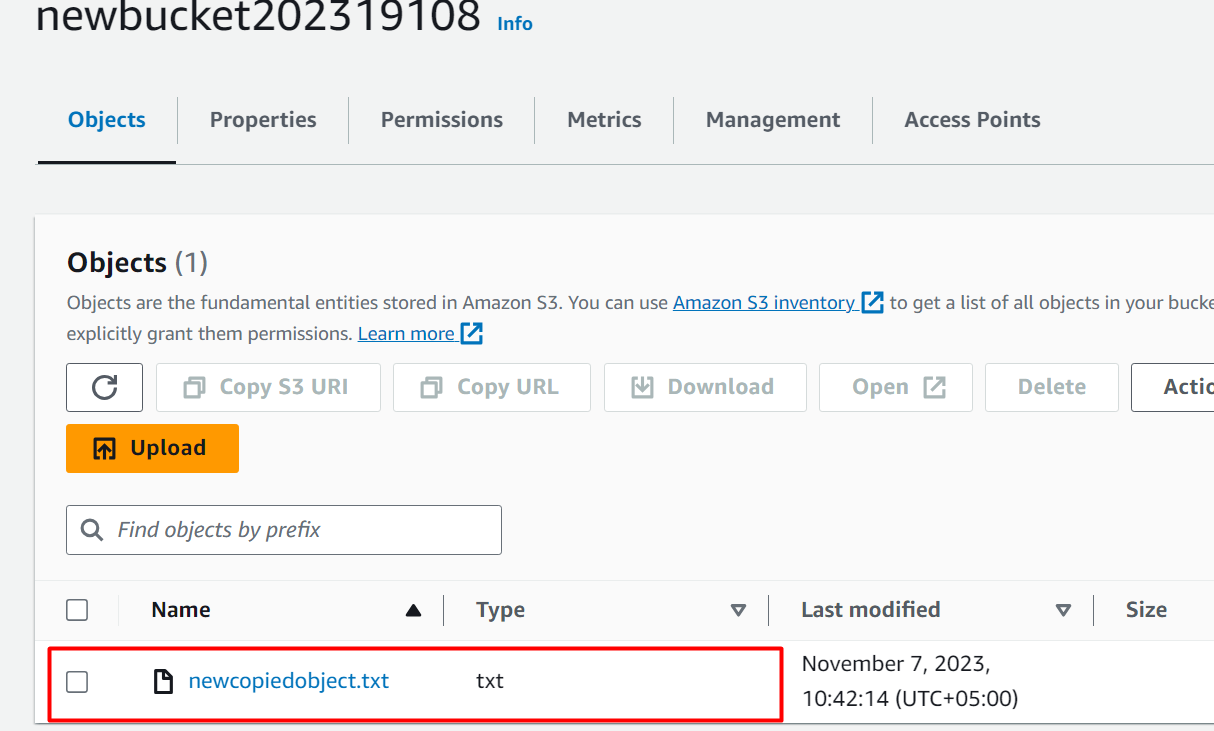Sort by Name using the ascending arrow
The width and height of the screenshot is (1214, 731).
coord(413,610)
